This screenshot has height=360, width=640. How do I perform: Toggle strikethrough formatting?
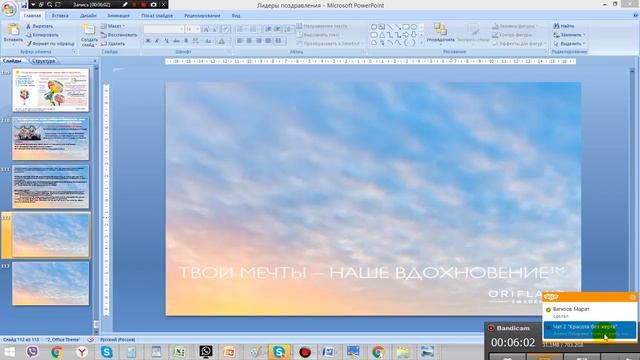tap(176, 41)
